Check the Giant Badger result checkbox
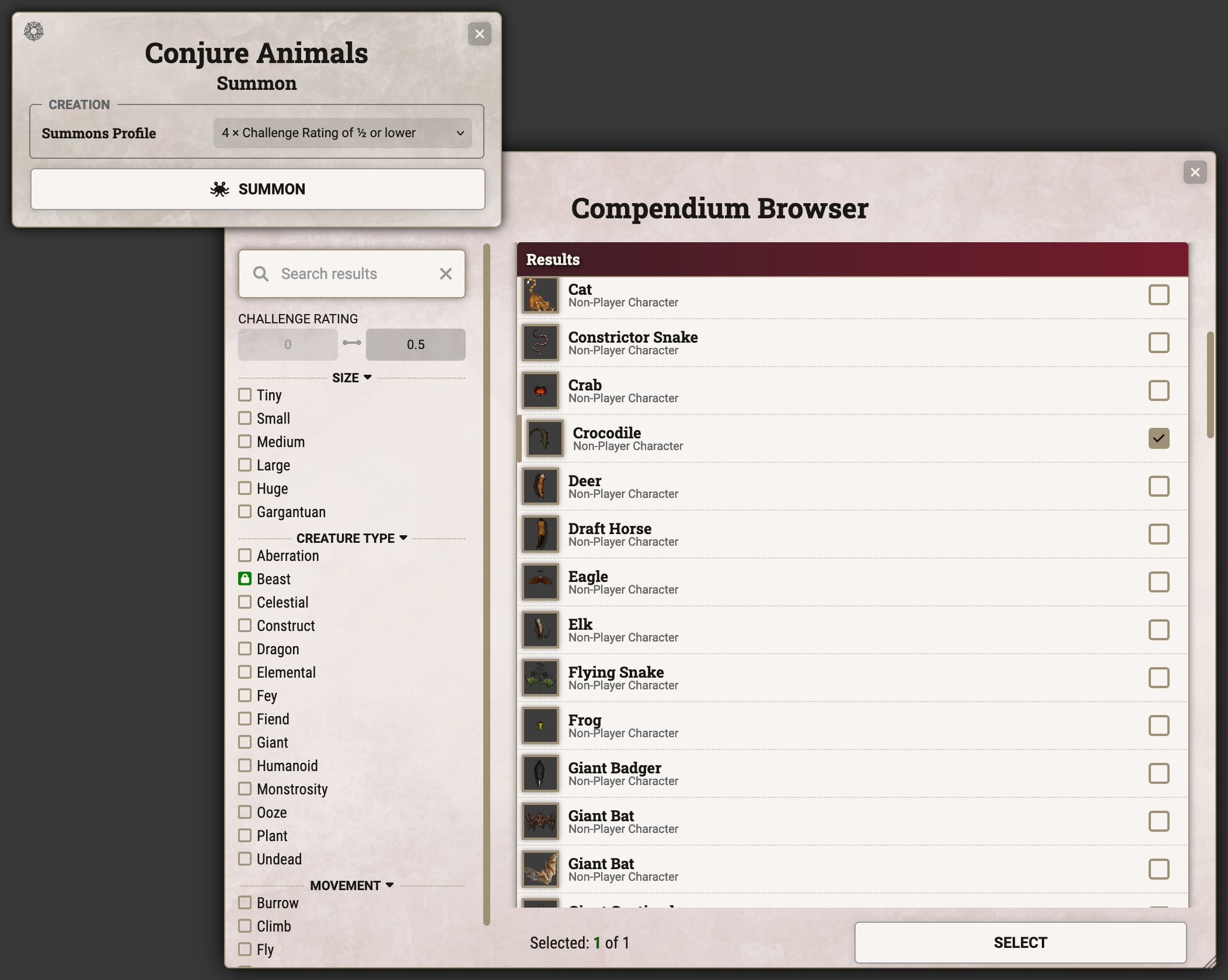The height and width of the screenshot is (980, 1228). click(x=1158, y=773)
